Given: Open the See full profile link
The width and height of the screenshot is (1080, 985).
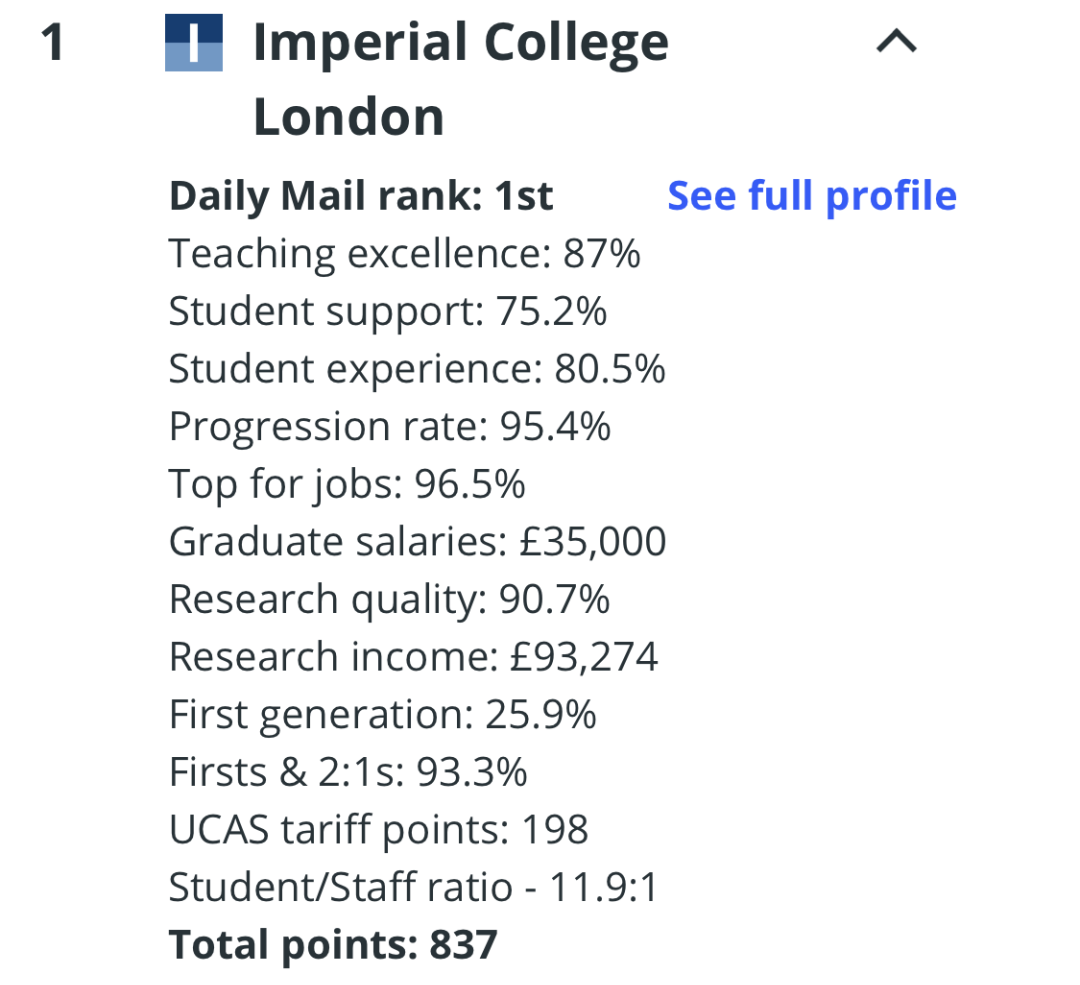Looking at the screenshot, I should 812,196.
